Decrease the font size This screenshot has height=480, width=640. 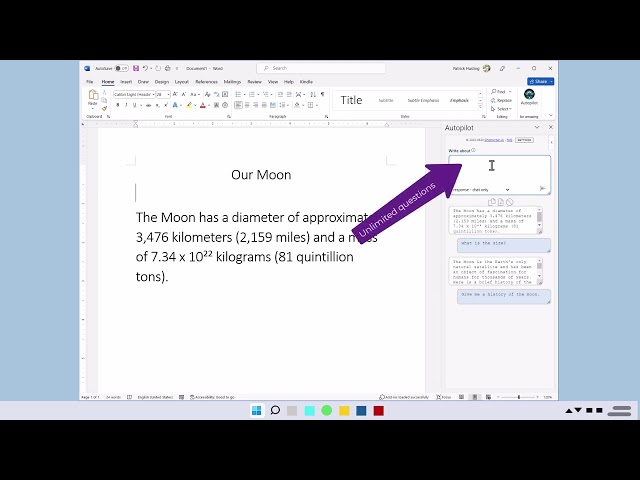tap(184, 94)
